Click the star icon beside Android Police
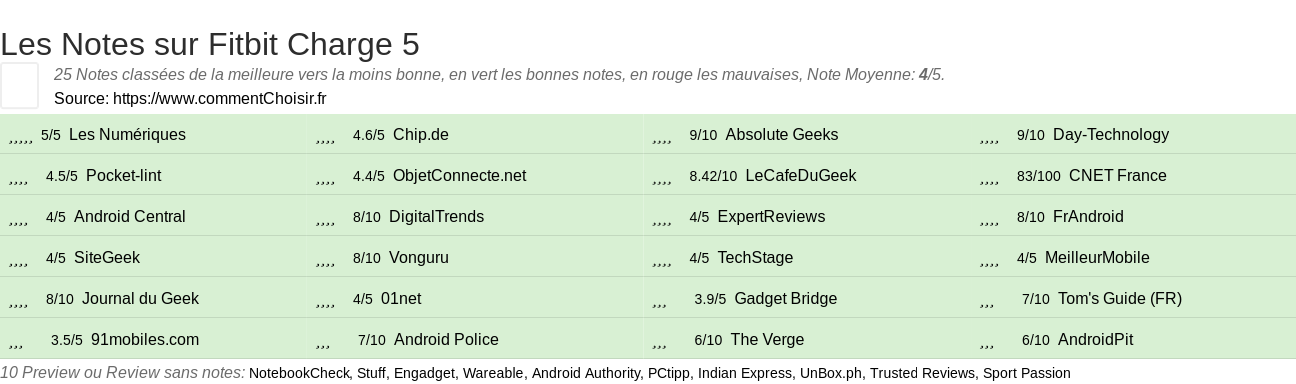This screenshot has width=1296, height=384. coord(323,340)
